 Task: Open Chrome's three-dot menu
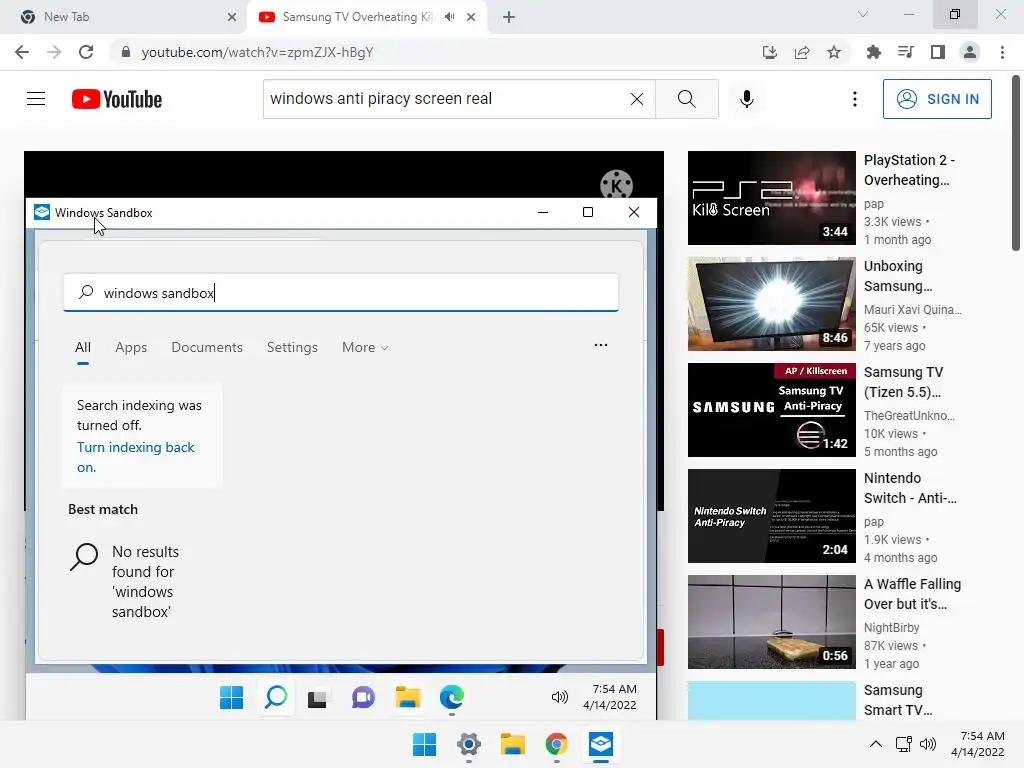(x=1002, y=52)
